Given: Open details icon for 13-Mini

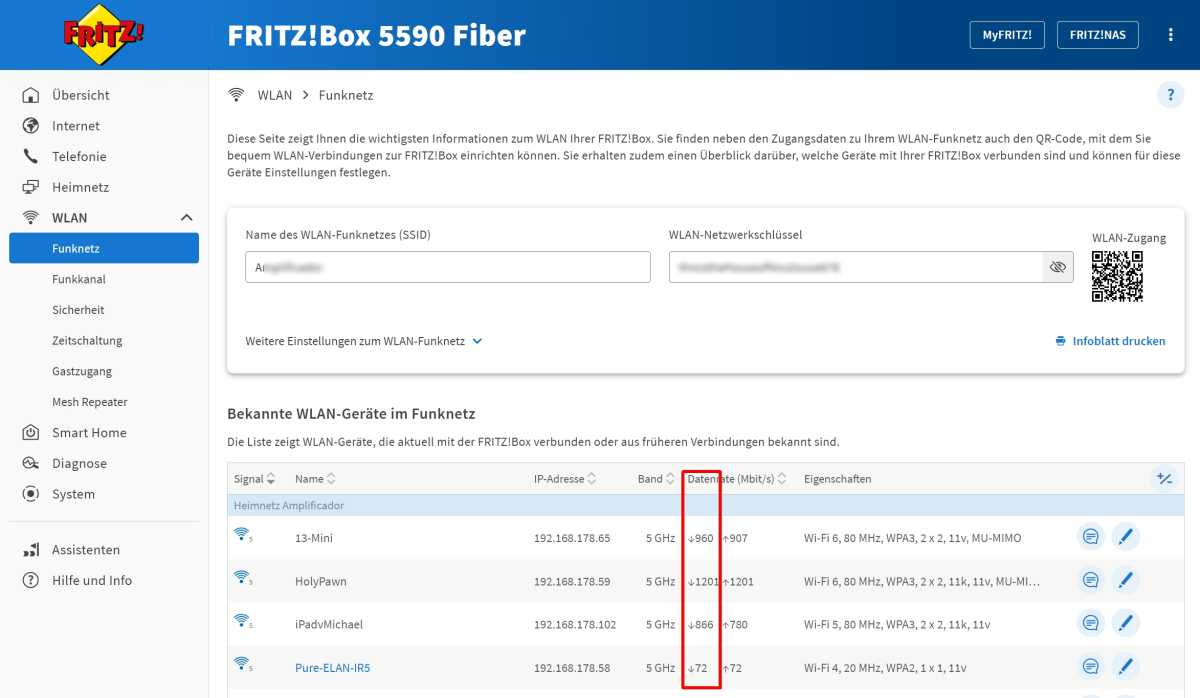Looking at the screenshot, I should coord(1091,538).
